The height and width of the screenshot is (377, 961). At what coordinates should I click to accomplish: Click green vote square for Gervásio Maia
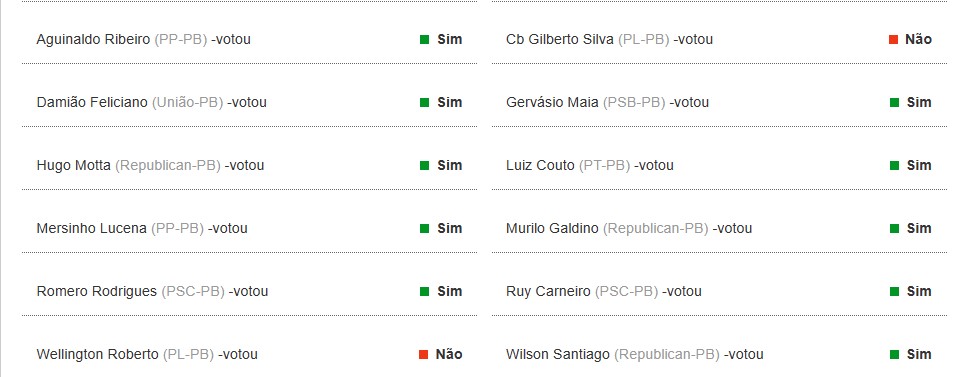pyautogui.click(x=894, y=102)
